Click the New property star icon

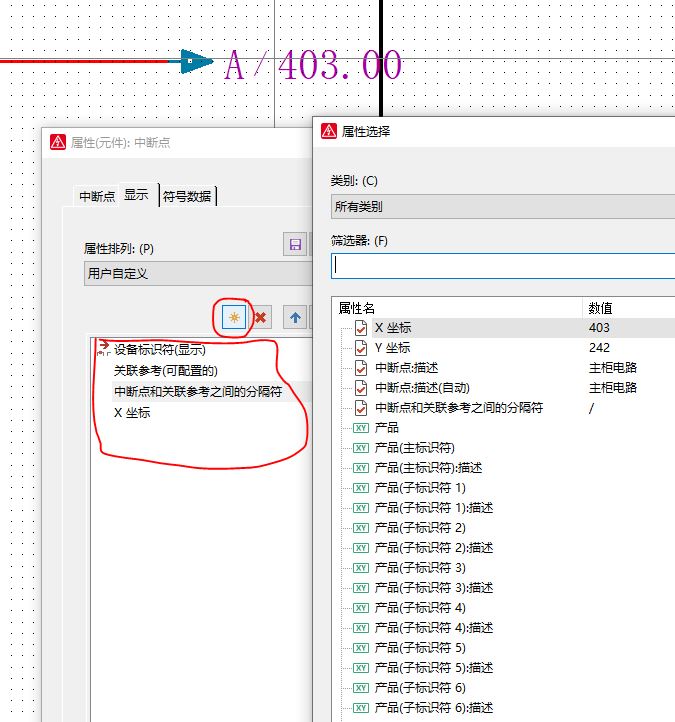[x=234, y=317]
